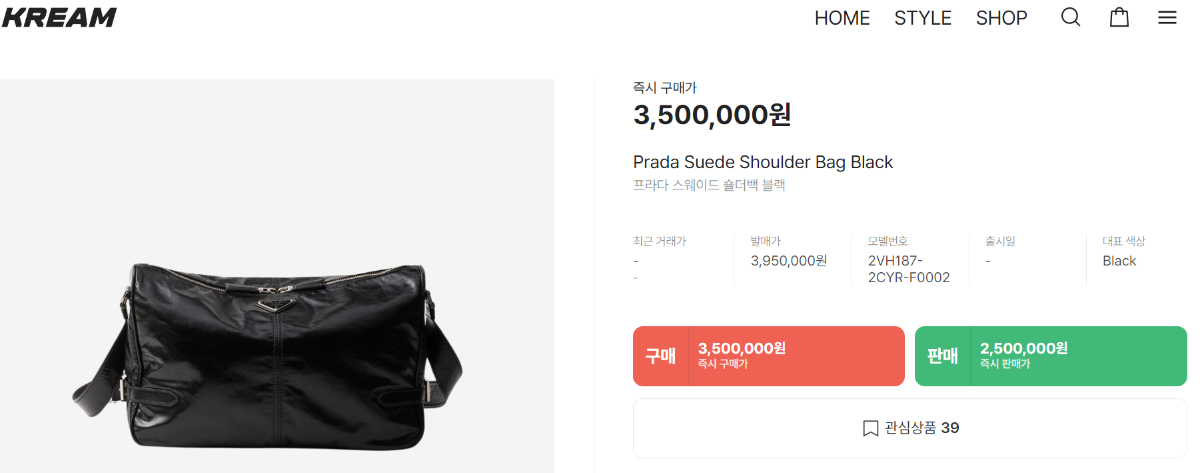Click the green 판매 sell button
The height and width of the screenshot is (473, 1200).
click(x=1051, y=356)
